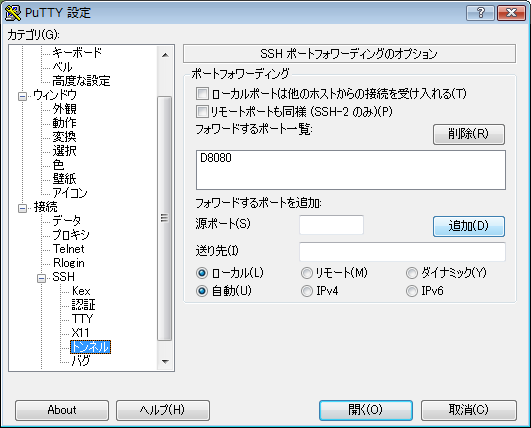Click the 追加(D) button
The height and width of the screenshot is (428, 531).
(x=469, y=226)
